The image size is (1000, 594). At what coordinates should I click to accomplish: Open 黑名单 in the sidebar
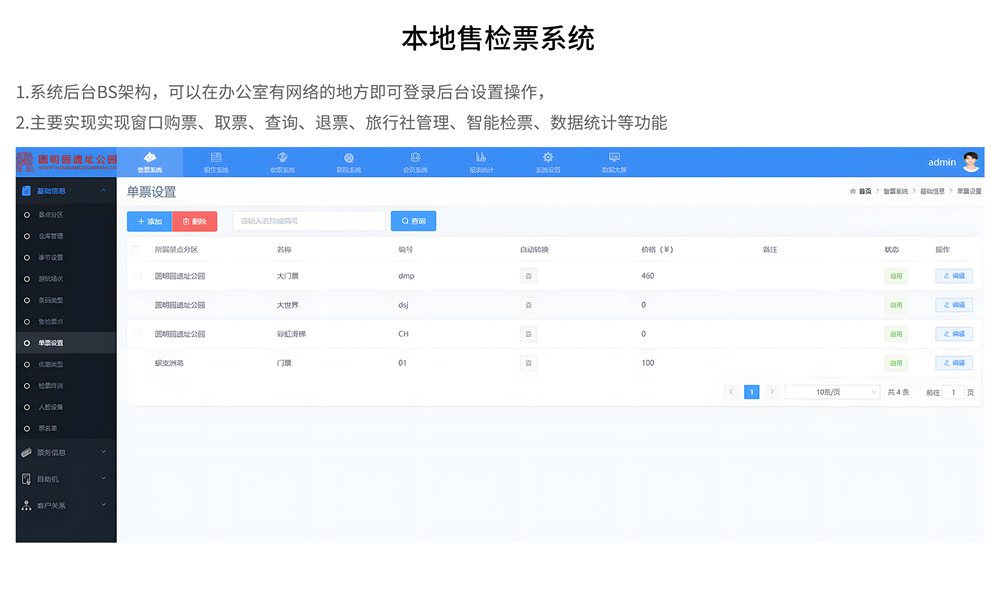(x=48, y=429)
